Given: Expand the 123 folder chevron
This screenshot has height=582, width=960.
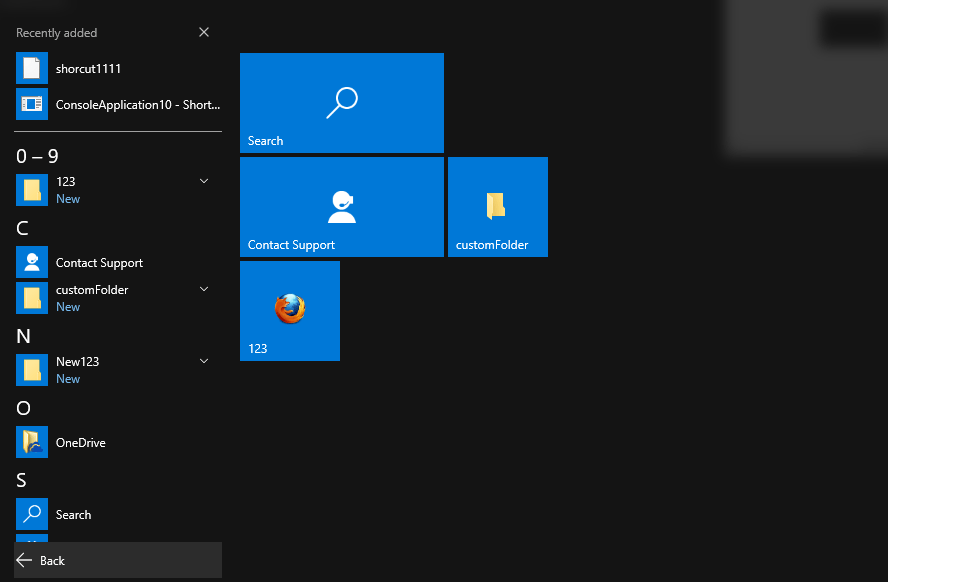Looking at the screenshot, I should pyautogui.click(x=204, y=181).
